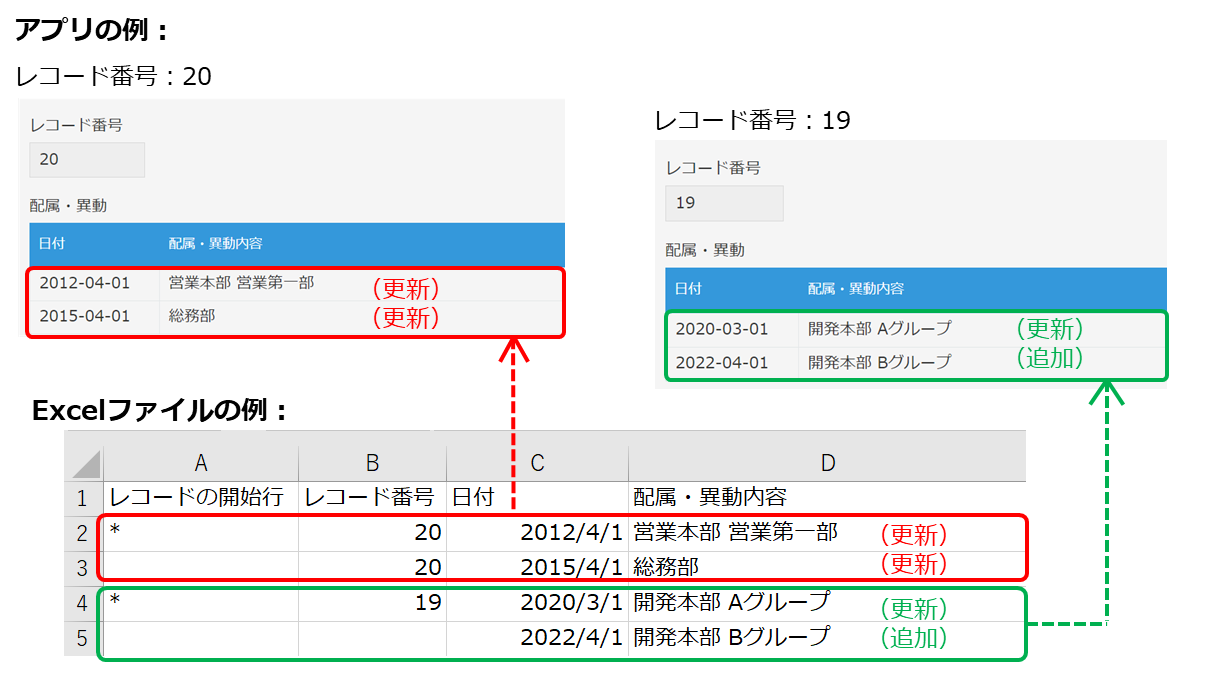The width and height of the screenshot is (1228, 687).
Task: Click Excel column header B
Action: pyautogui.click(x=372, y=460)
